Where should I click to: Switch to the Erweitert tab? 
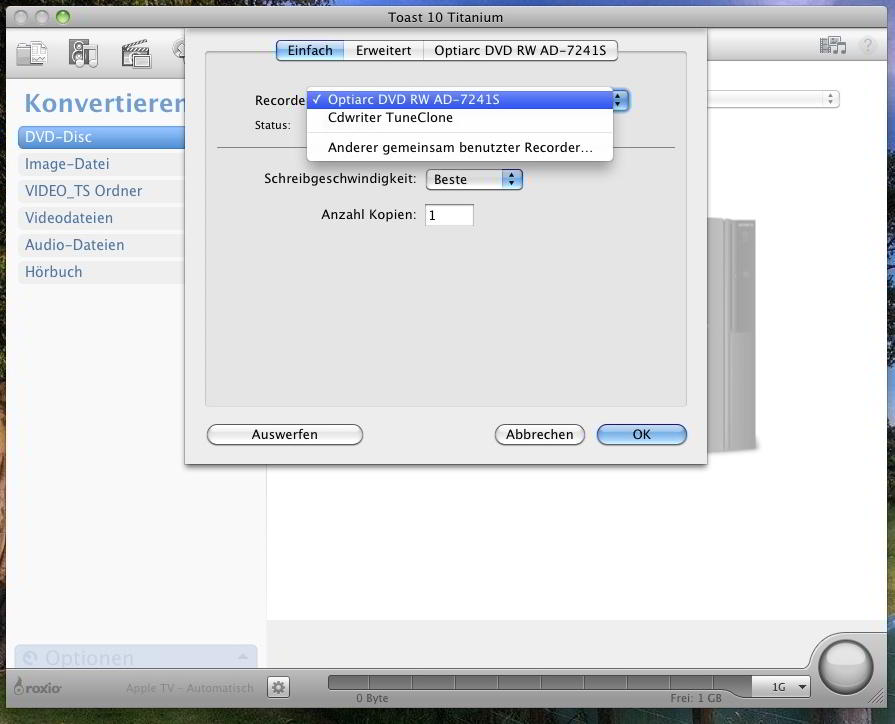tap(384, 50)
